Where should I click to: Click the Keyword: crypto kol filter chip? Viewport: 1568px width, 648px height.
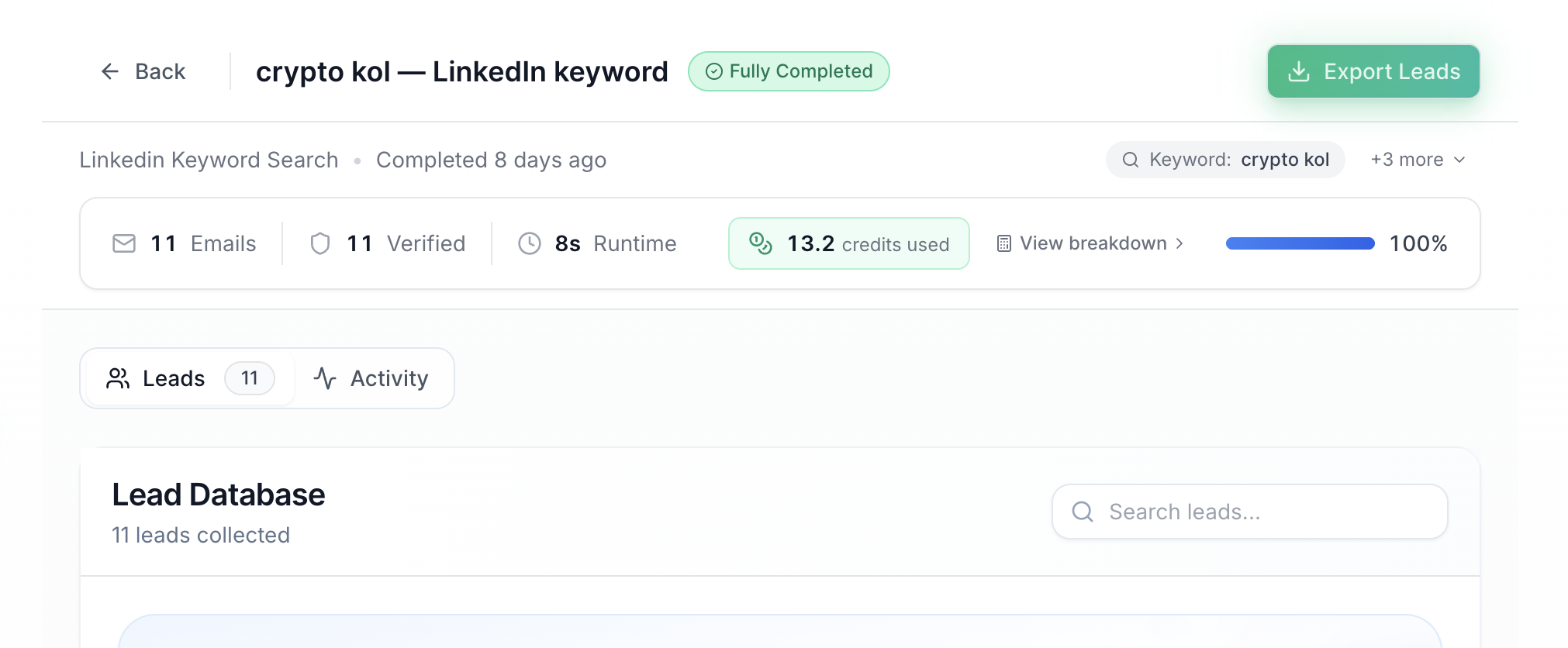1225,160
